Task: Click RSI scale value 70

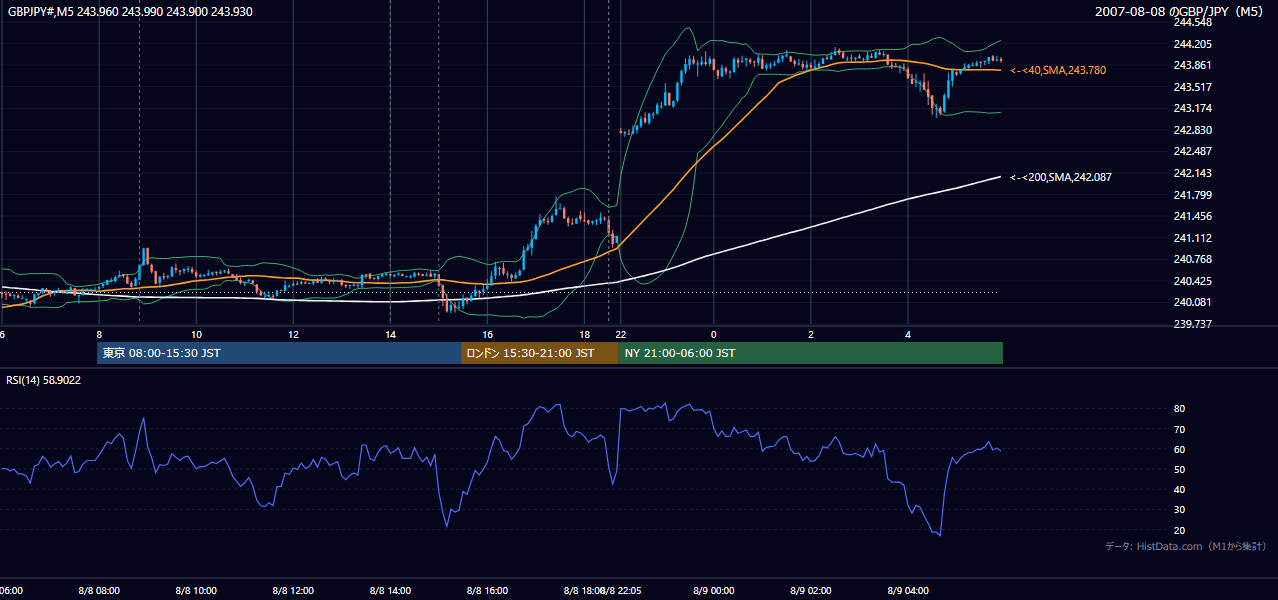Action: click(1179, 429)
